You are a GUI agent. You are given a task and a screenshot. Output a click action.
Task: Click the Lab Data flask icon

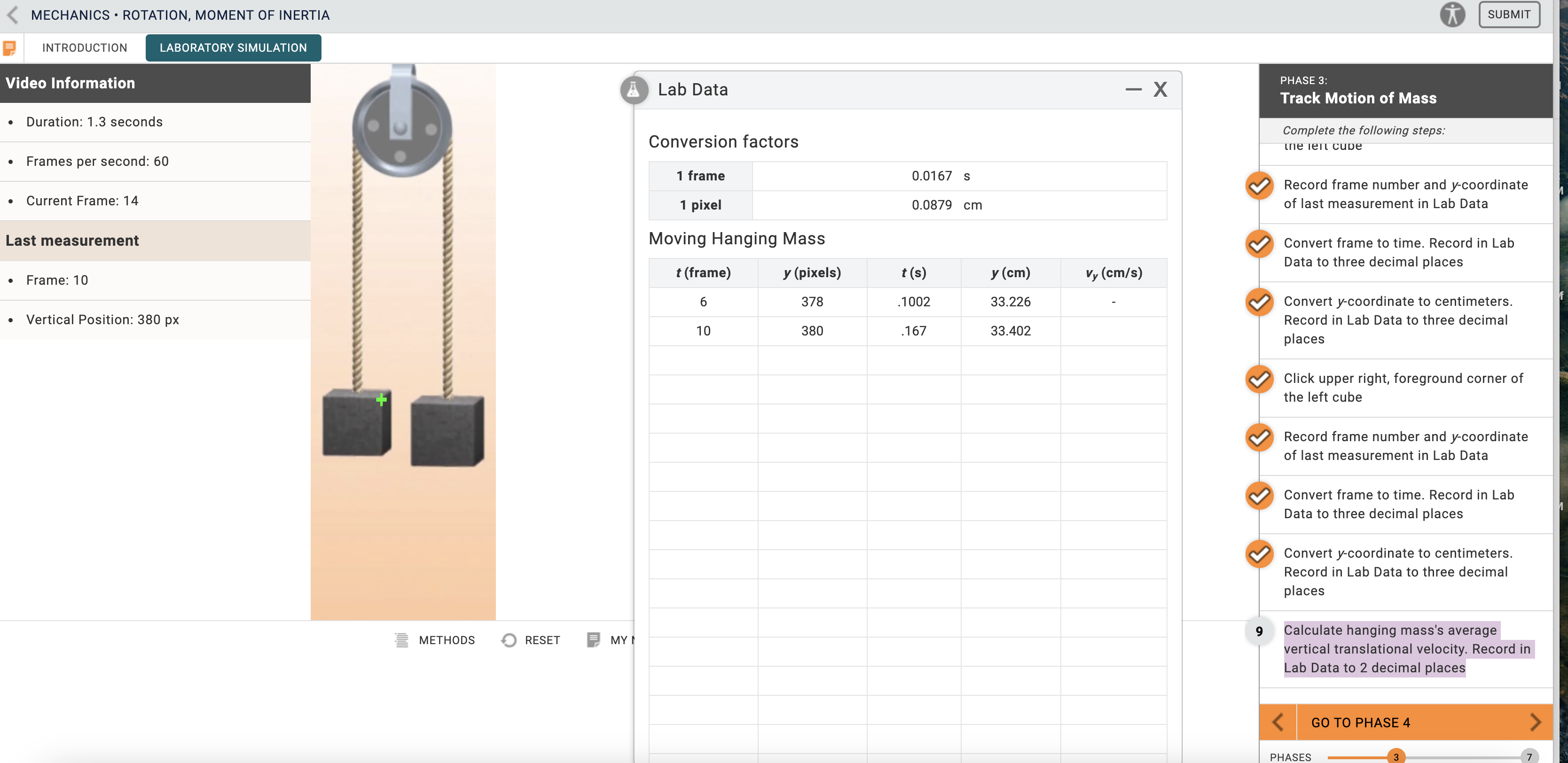(x=634, y=90)
